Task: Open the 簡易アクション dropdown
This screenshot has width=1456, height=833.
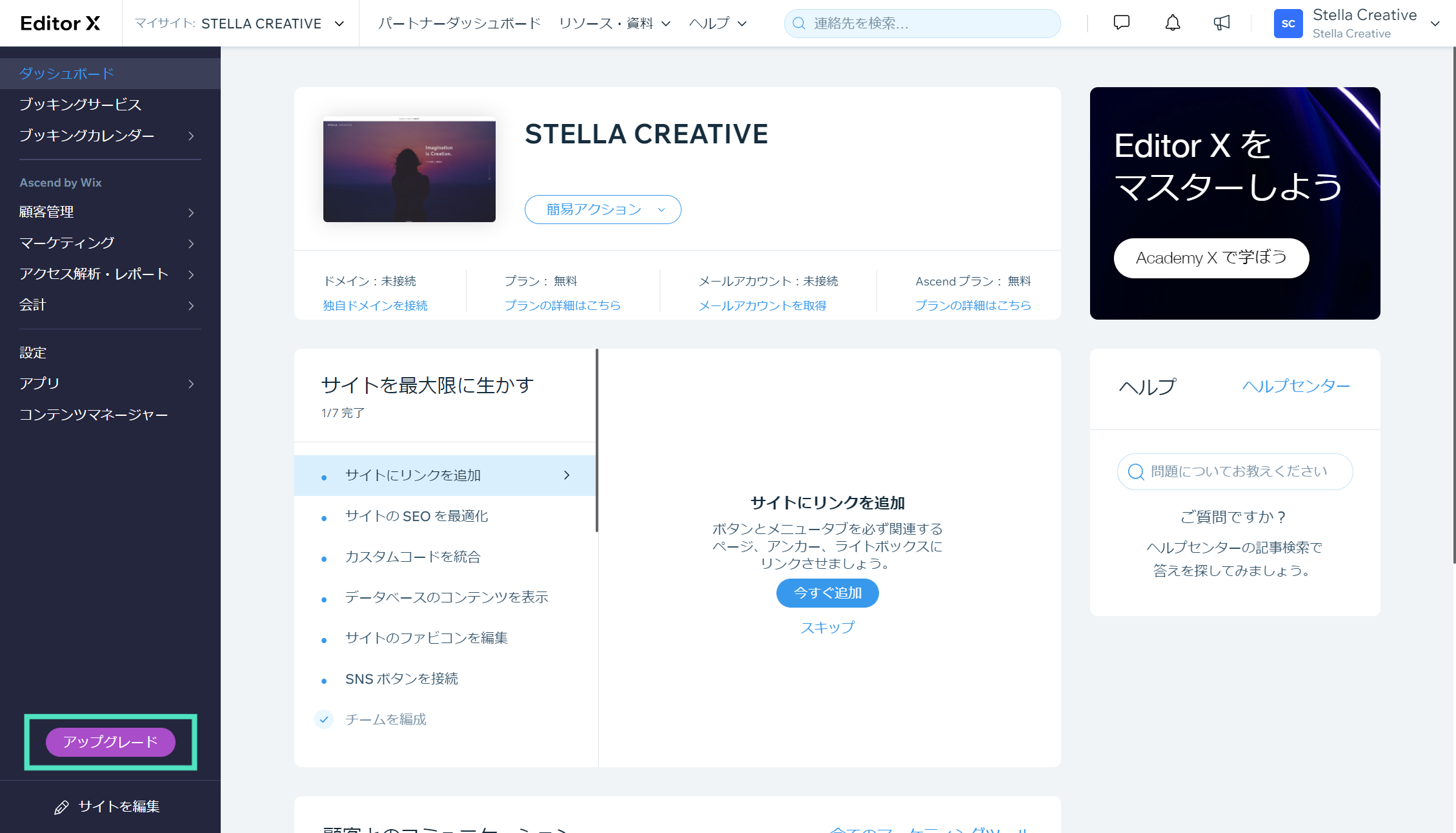Action: point(603,209)
